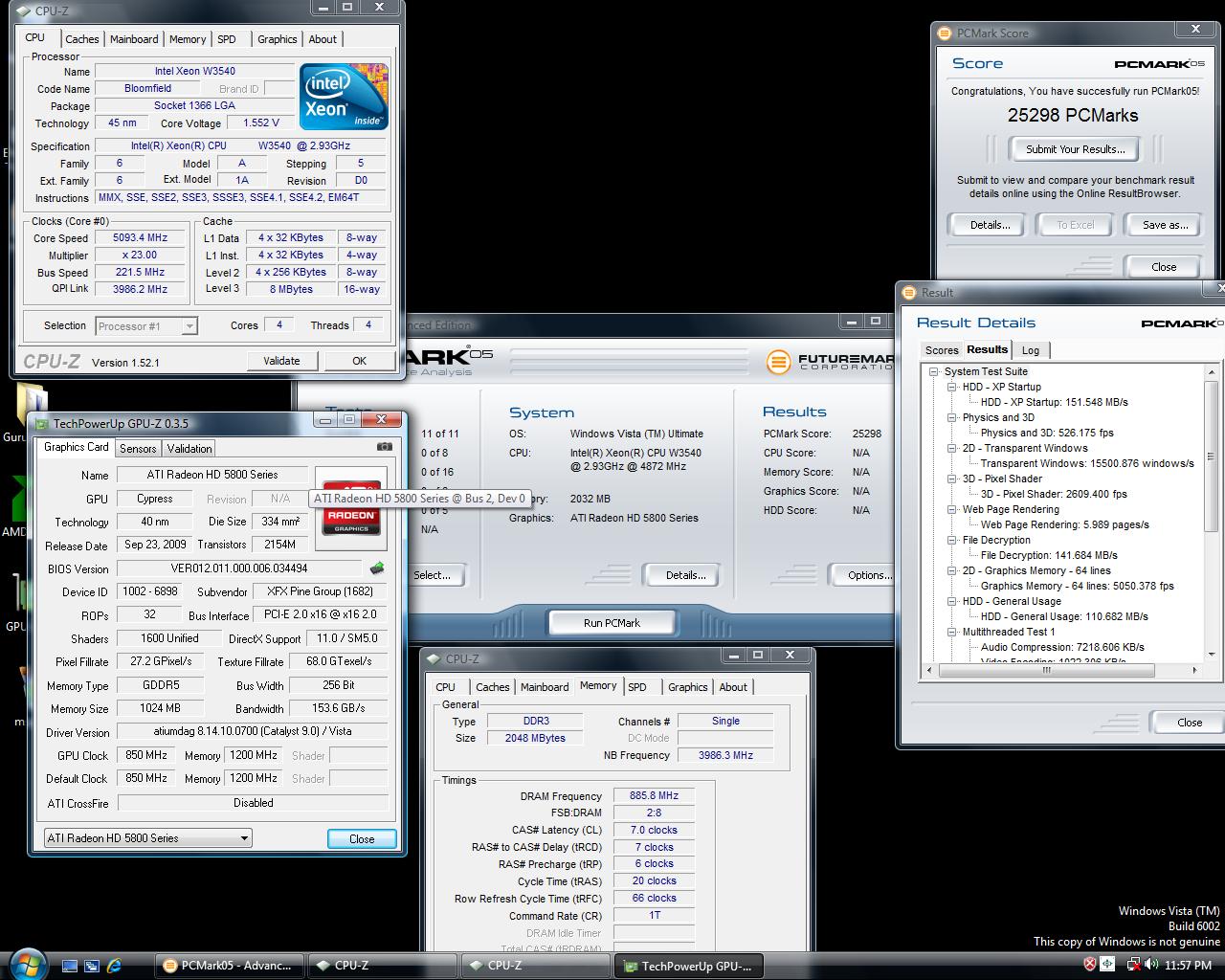Screen dimensions: 1225x980
Task: Collapse the 2D - Transparent Windows node
Action: [x=952, y=448]
